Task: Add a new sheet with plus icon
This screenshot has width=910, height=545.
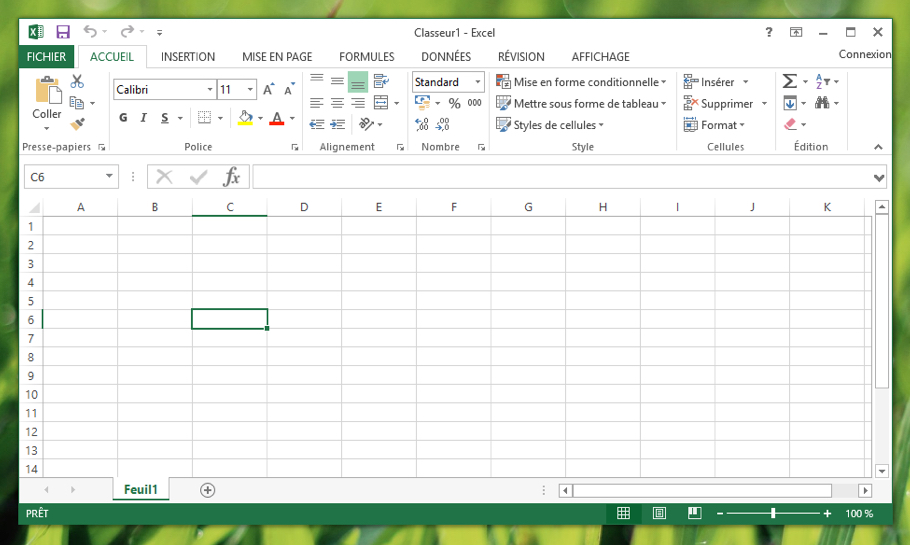Action: pos(207,490)
